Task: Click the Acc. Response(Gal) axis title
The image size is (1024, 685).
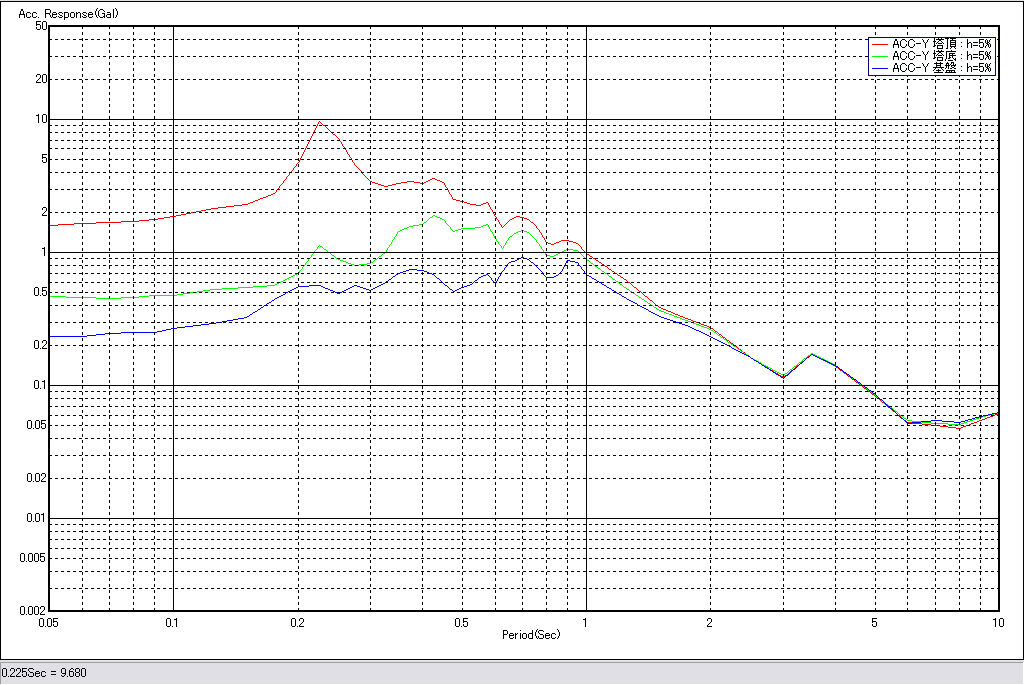Action: click(60, 13)
